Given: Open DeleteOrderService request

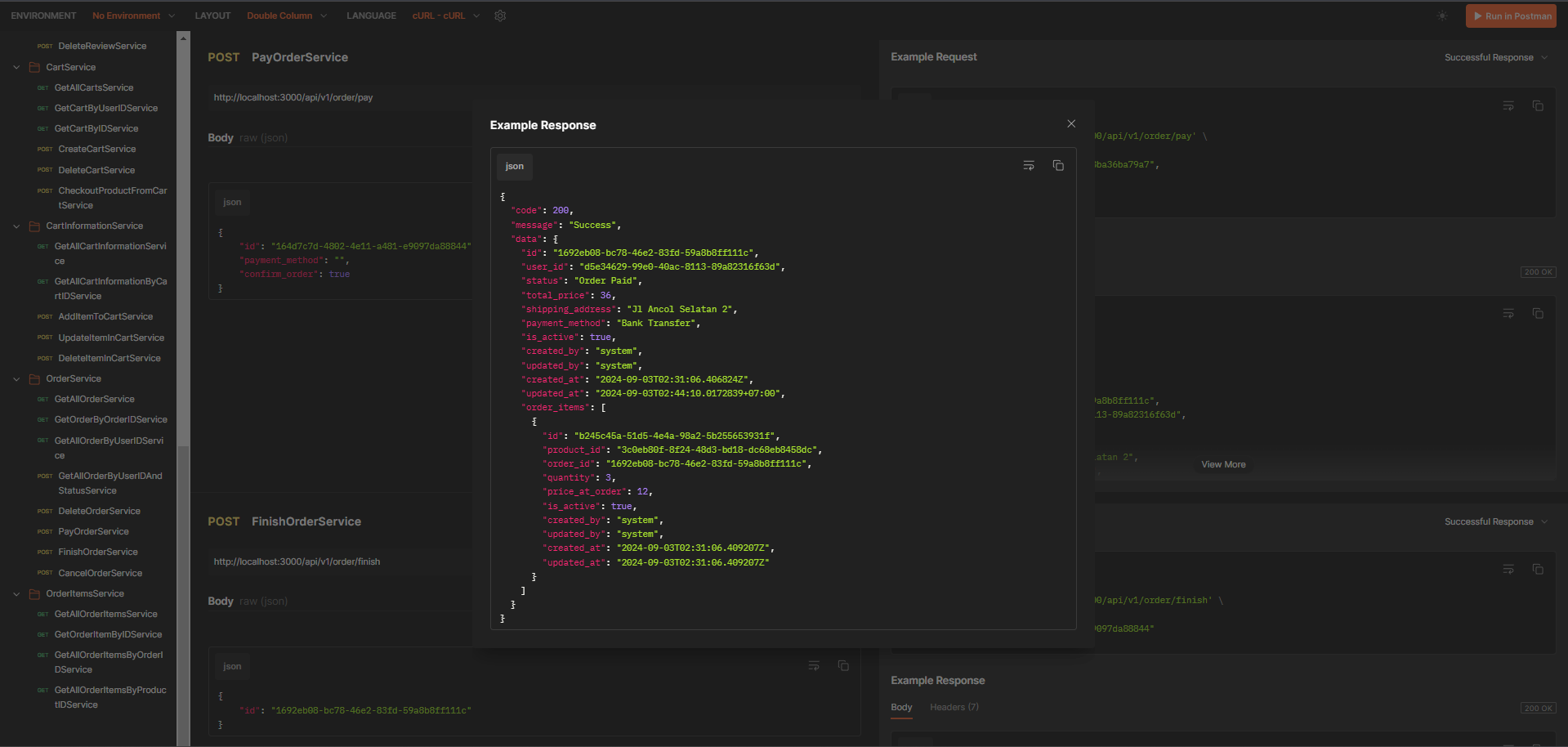Looking at the screenshot, I should tap(99, 511).
